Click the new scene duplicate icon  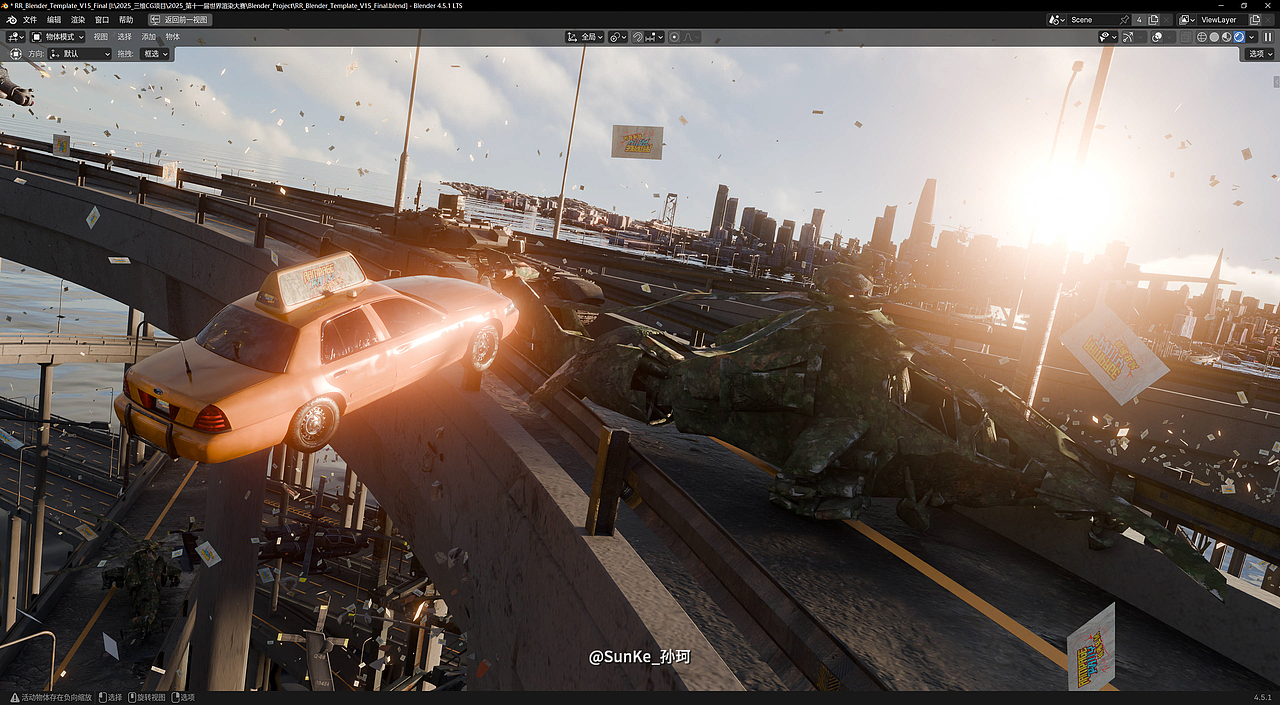[1153, 19]
